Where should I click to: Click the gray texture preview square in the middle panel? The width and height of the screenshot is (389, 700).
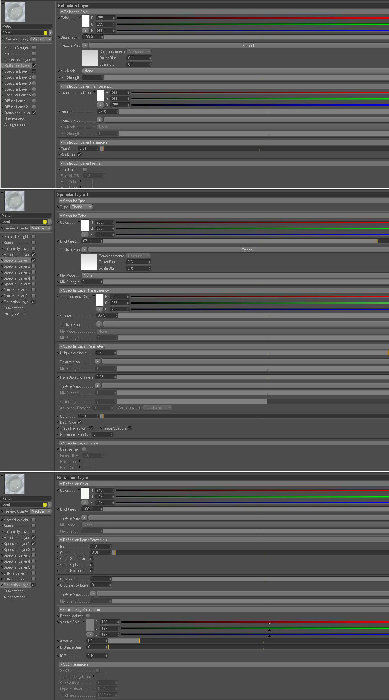[x=89, y=262]
